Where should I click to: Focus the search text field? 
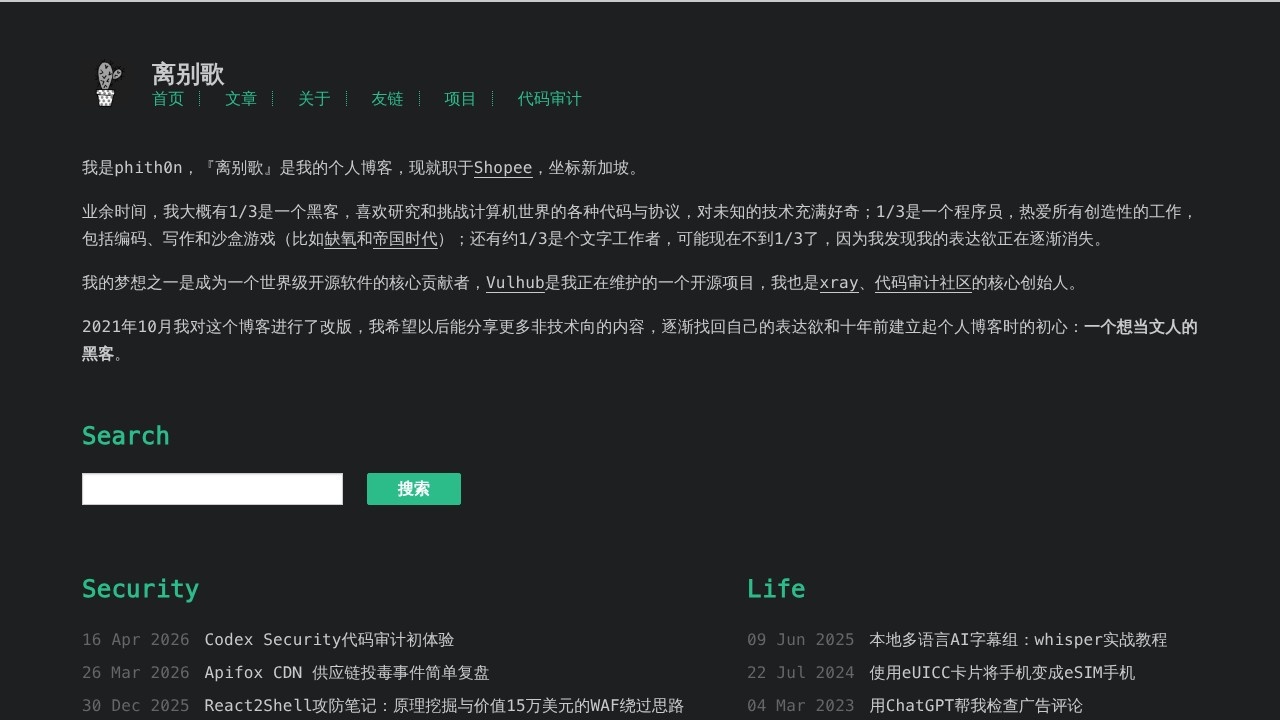pyautogui.click(x=212, y=489)
